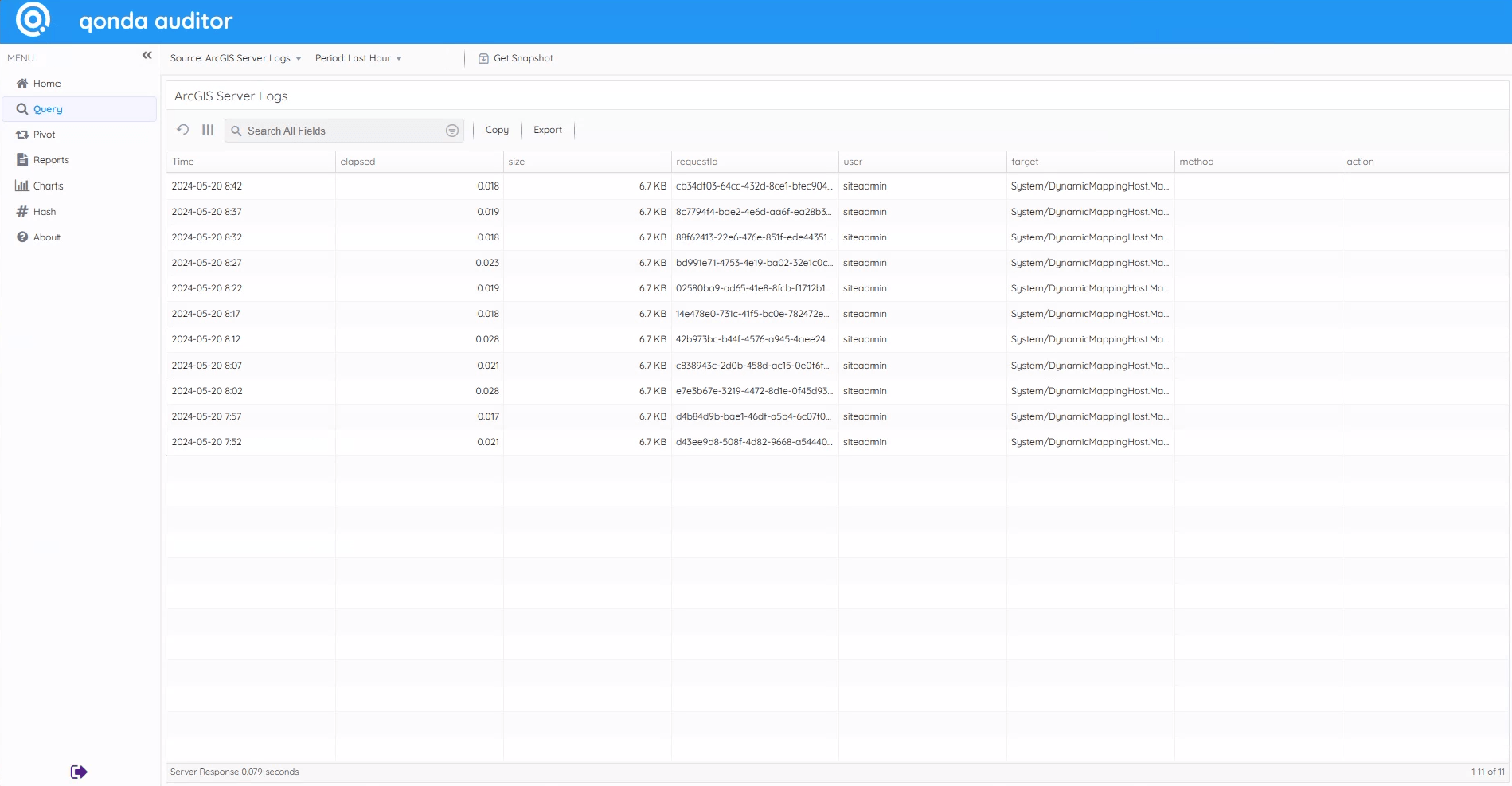The width and height of the screenshot is (1512, 786).
Task: Open Reports in the sidebar menu
Action: [x=51, y=160]
